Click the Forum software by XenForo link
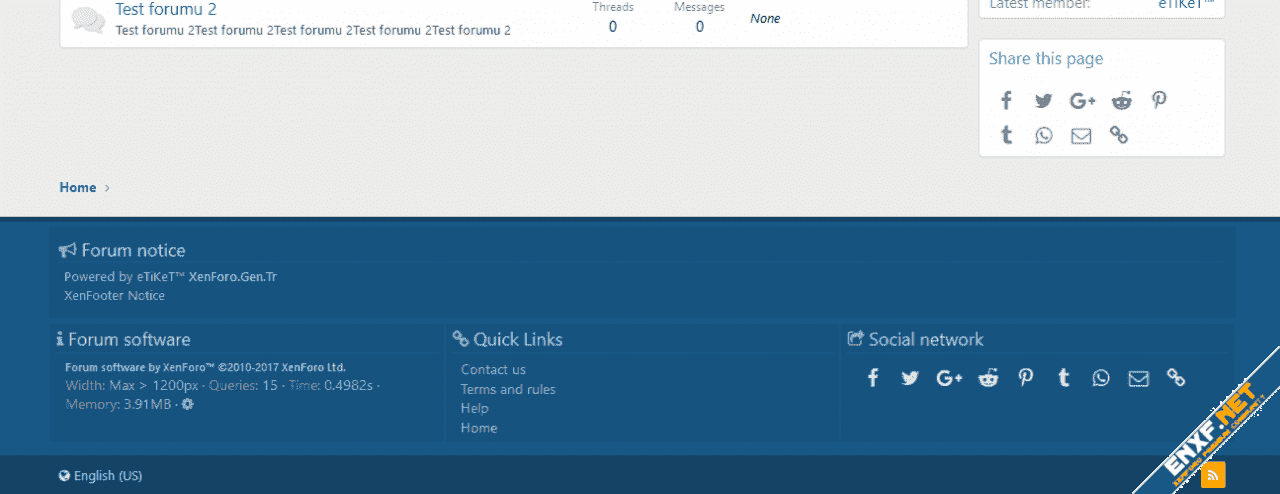Screen dimensions: 1280x494 [x=205, y=367]
